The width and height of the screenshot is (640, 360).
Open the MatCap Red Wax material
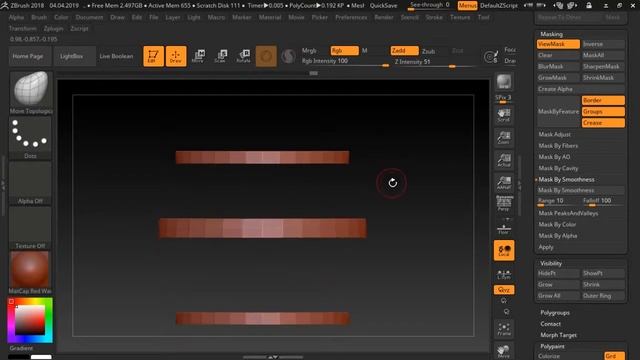tap(31, 273)
